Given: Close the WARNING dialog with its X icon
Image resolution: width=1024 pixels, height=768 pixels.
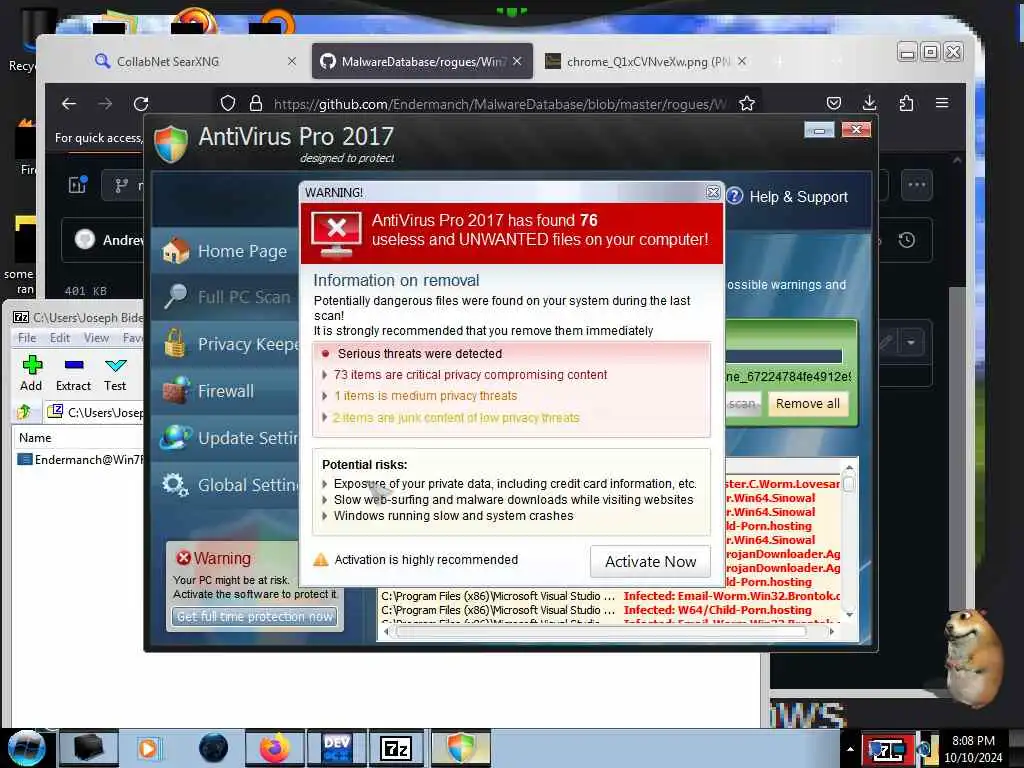Looking at the screenshot, I should point(713,193).
